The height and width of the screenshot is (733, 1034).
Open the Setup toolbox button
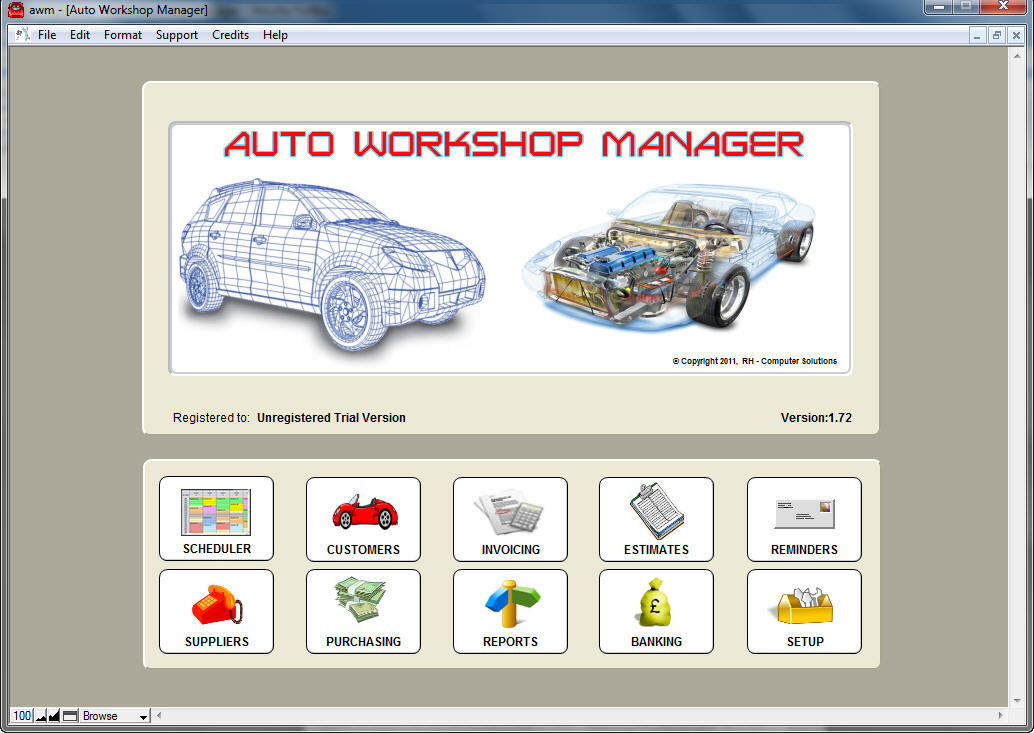(804, 611)
